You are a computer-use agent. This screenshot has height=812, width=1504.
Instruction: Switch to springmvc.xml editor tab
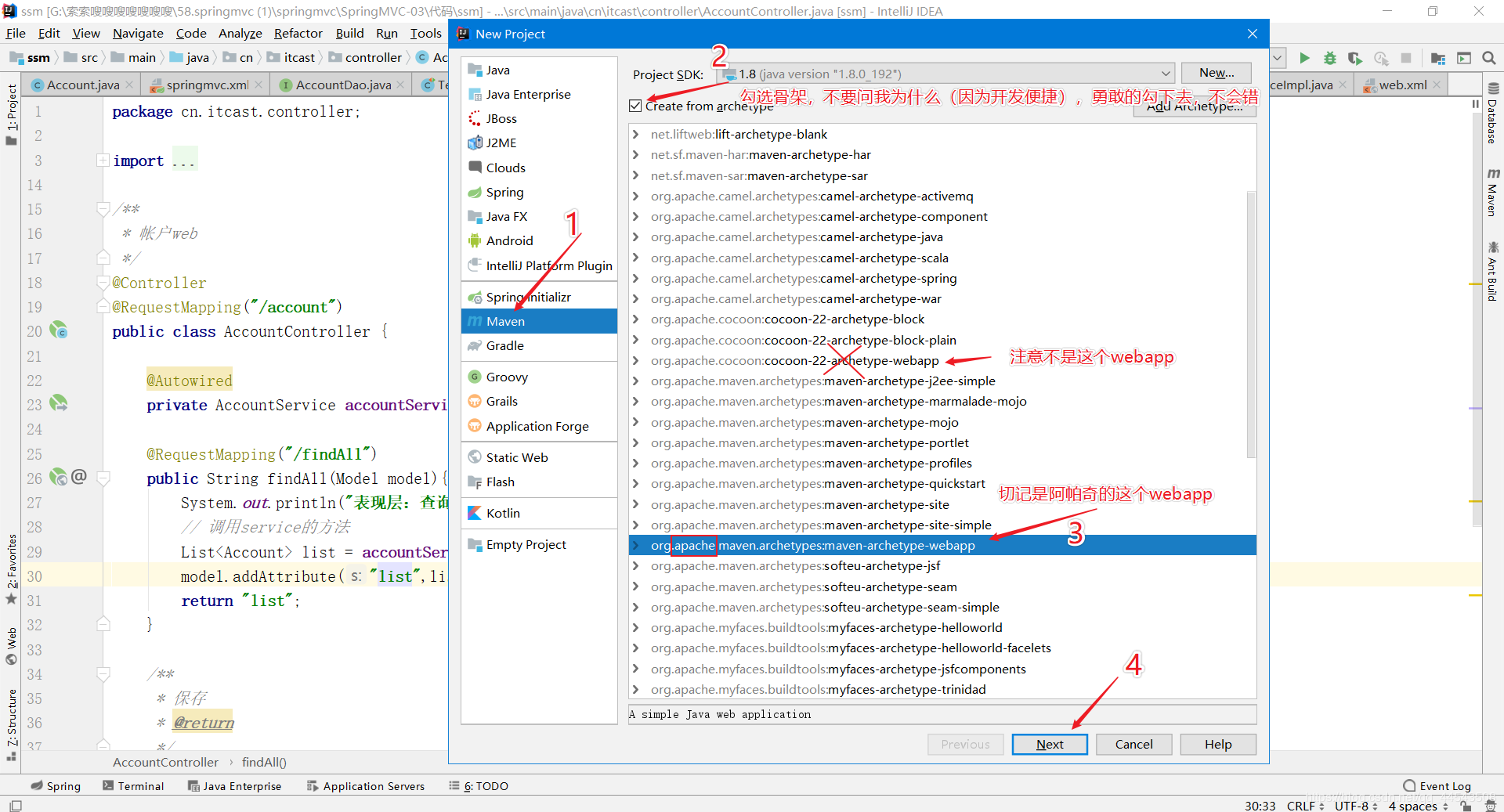click(x=208, y=85)
